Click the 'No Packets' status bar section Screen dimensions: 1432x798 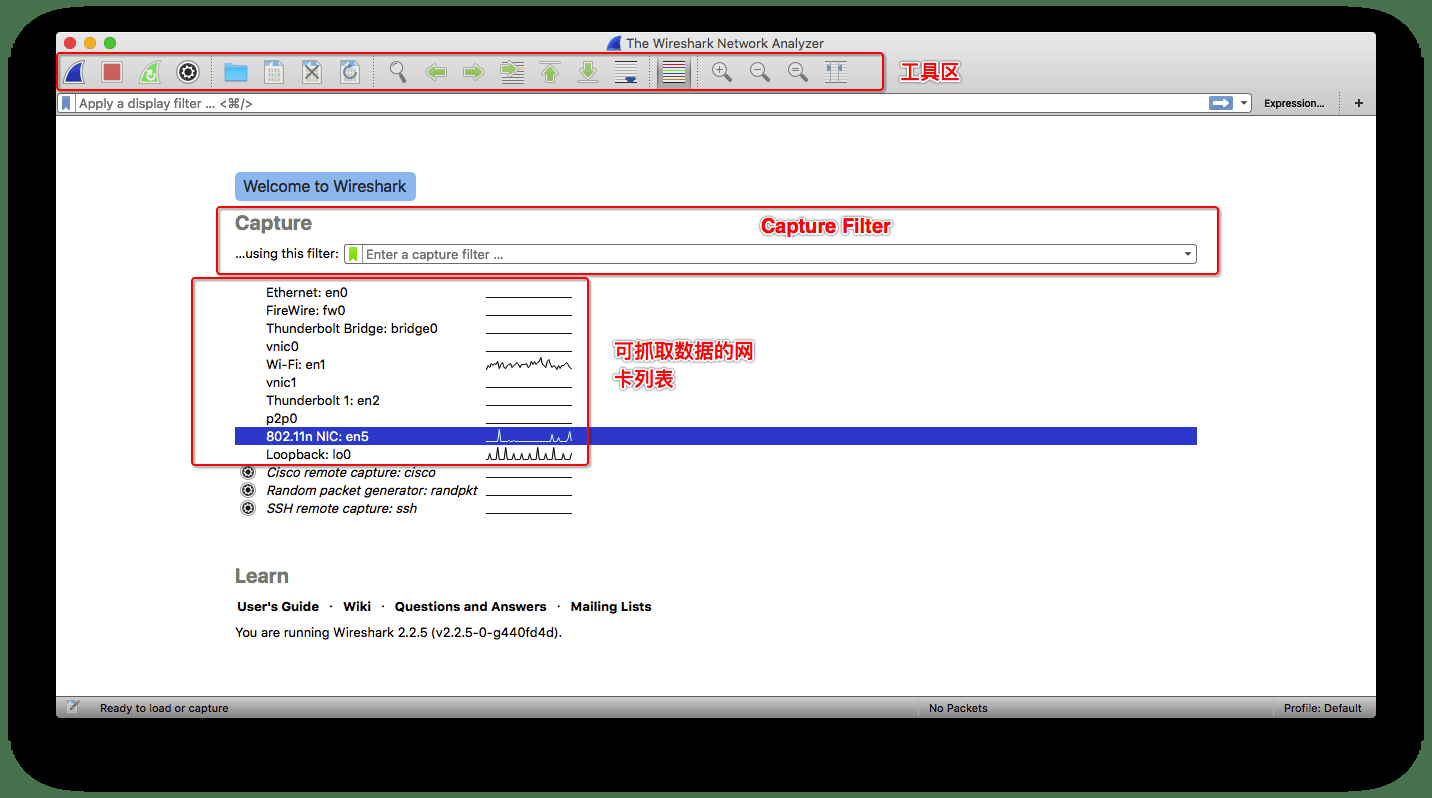[958, 708]
